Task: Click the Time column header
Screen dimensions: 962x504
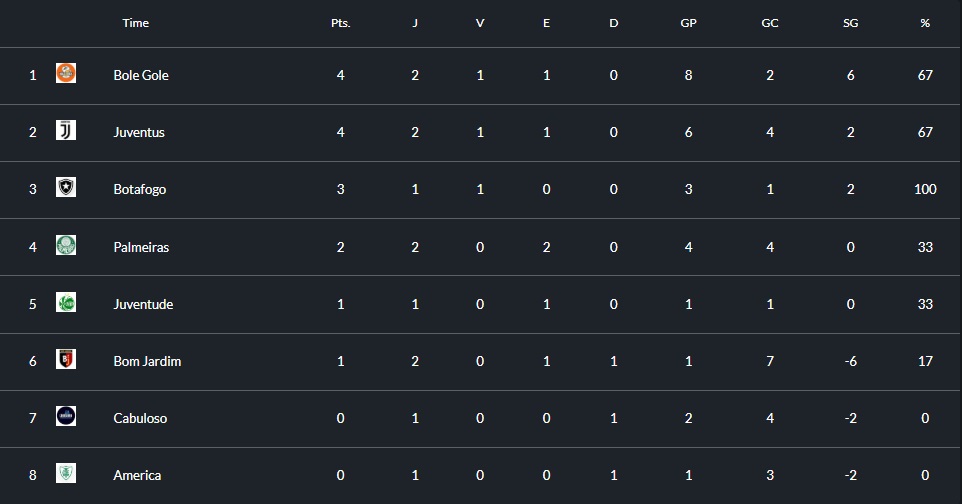Action: click(136, 23)
